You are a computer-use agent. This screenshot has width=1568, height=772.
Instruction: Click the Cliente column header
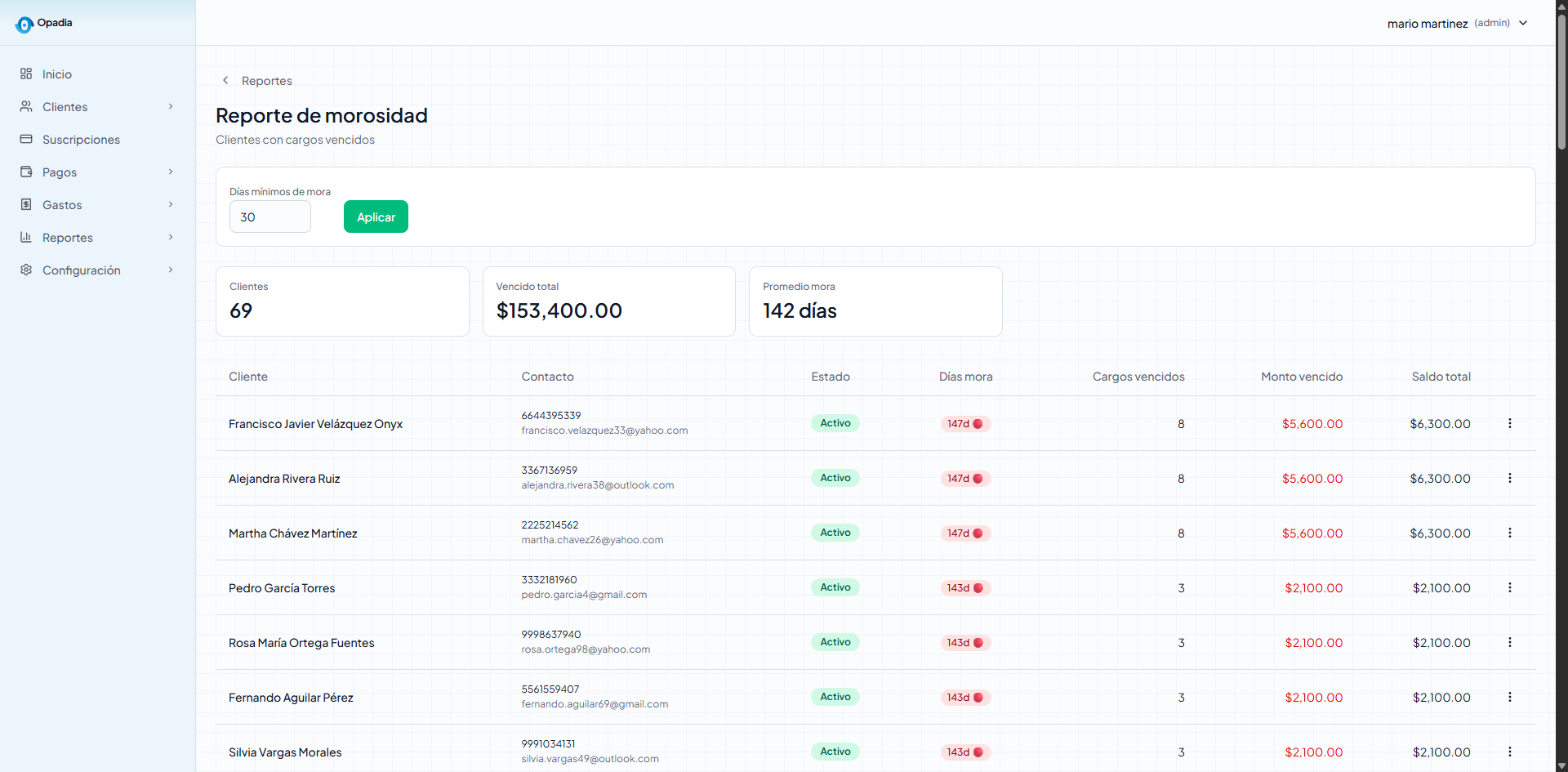point(248,377)
